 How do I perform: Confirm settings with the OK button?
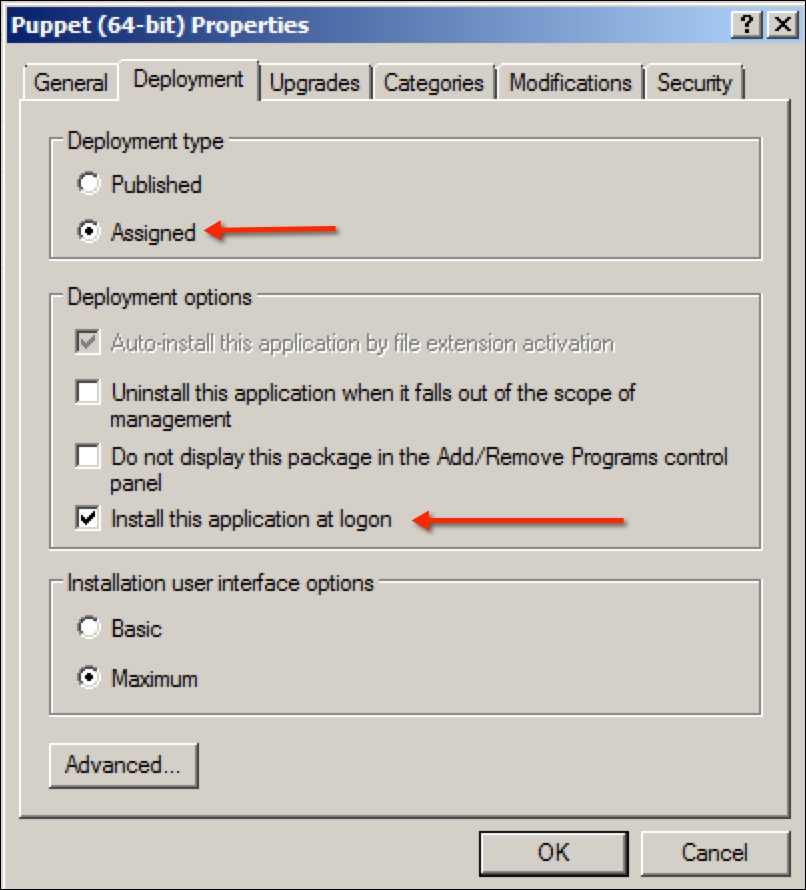[553, 852]
